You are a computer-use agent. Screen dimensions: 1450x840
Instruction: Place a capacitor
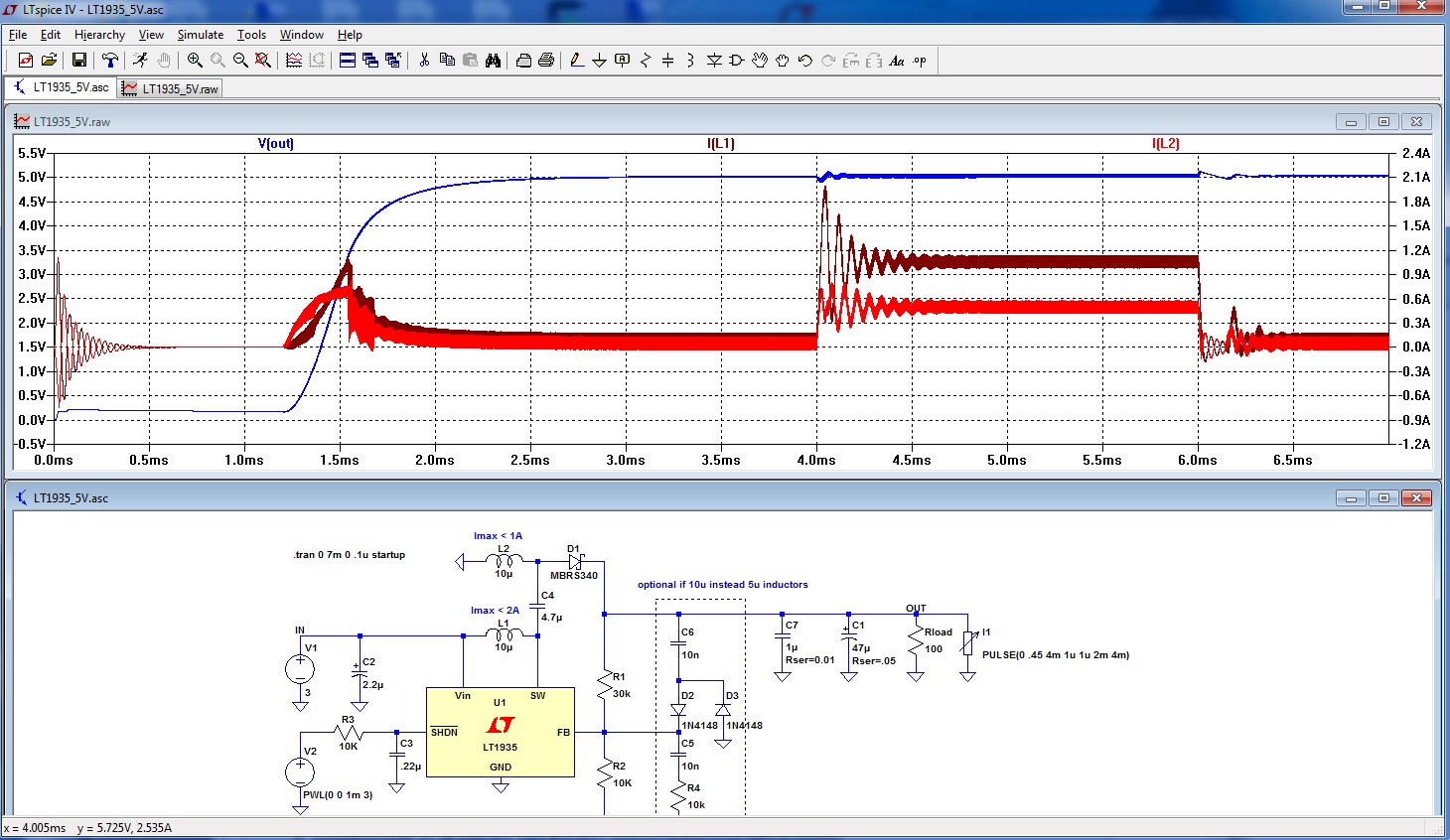pyautogui.click(x=667, y=60)
